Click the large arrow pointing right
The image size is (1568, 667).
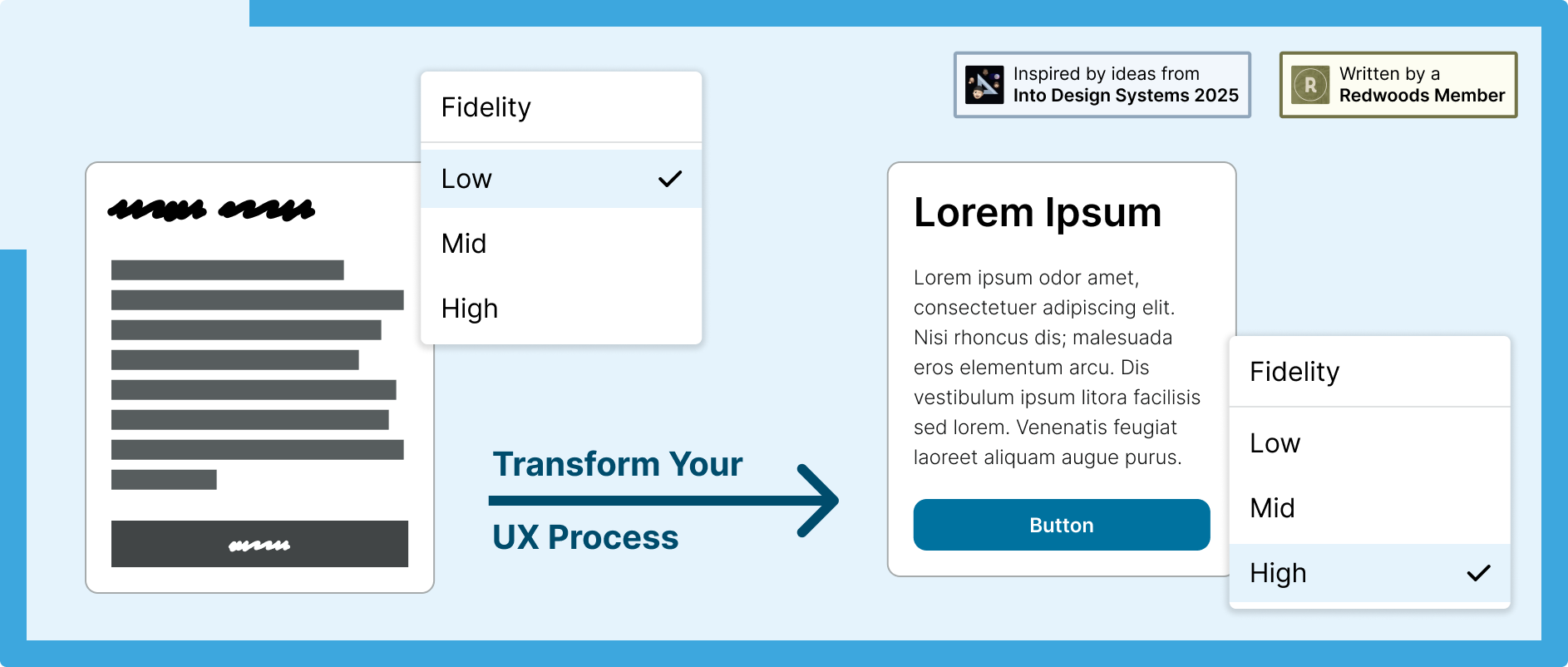(663, 501)
